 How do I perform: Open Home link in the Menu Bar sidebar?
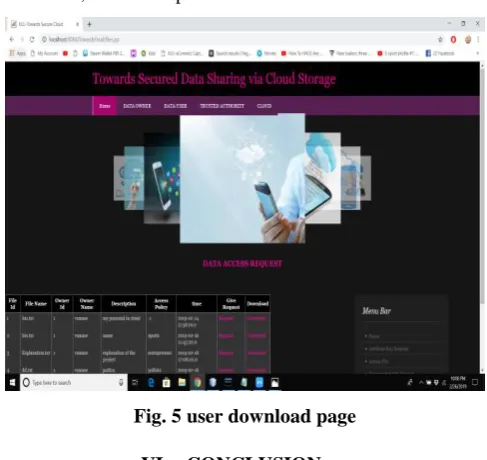(x=374, y=336)
